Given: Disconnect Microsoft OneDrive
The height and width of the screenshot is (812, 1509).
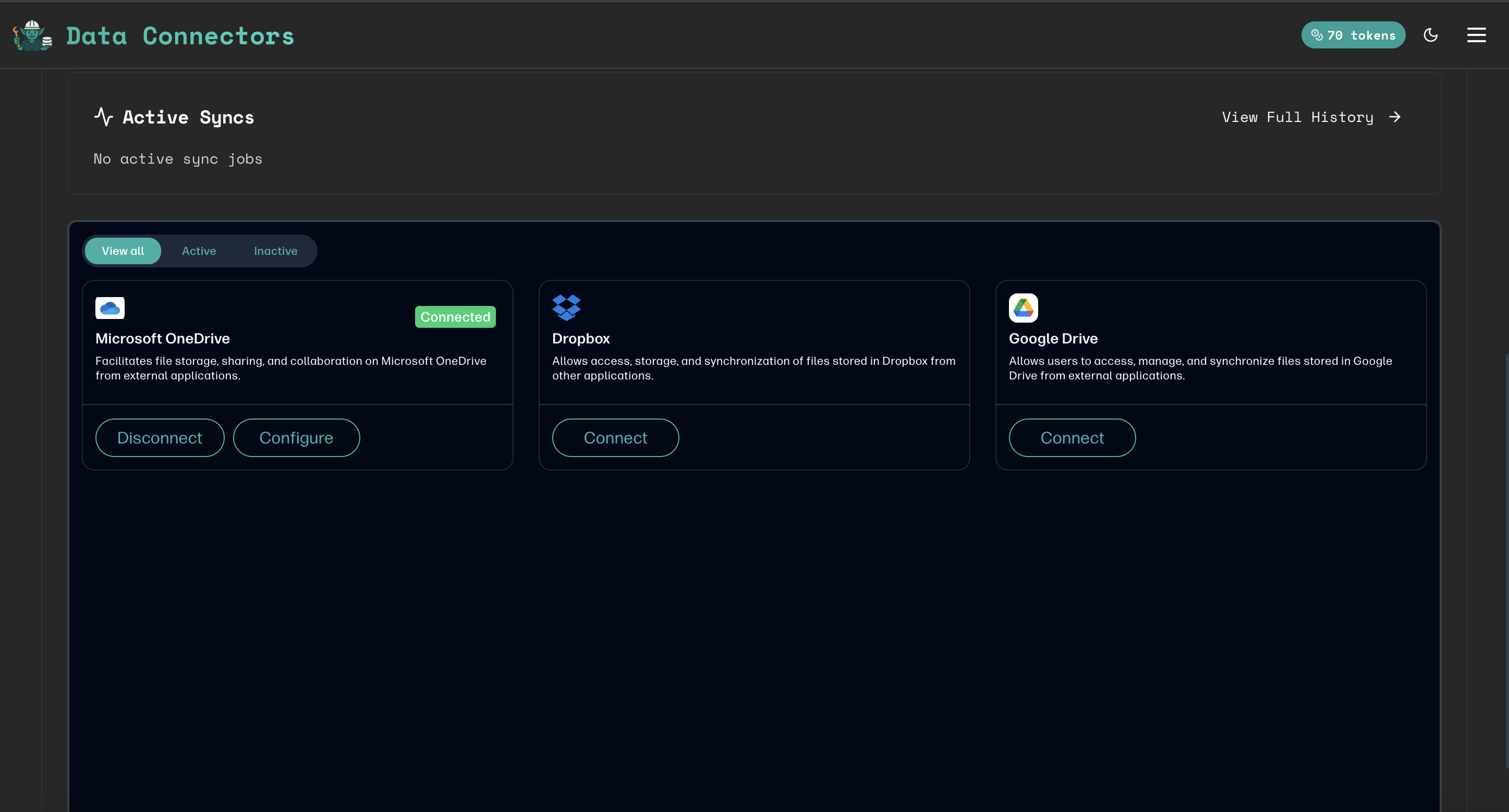Looking at the screenshot, I should [x=160, y=437].
